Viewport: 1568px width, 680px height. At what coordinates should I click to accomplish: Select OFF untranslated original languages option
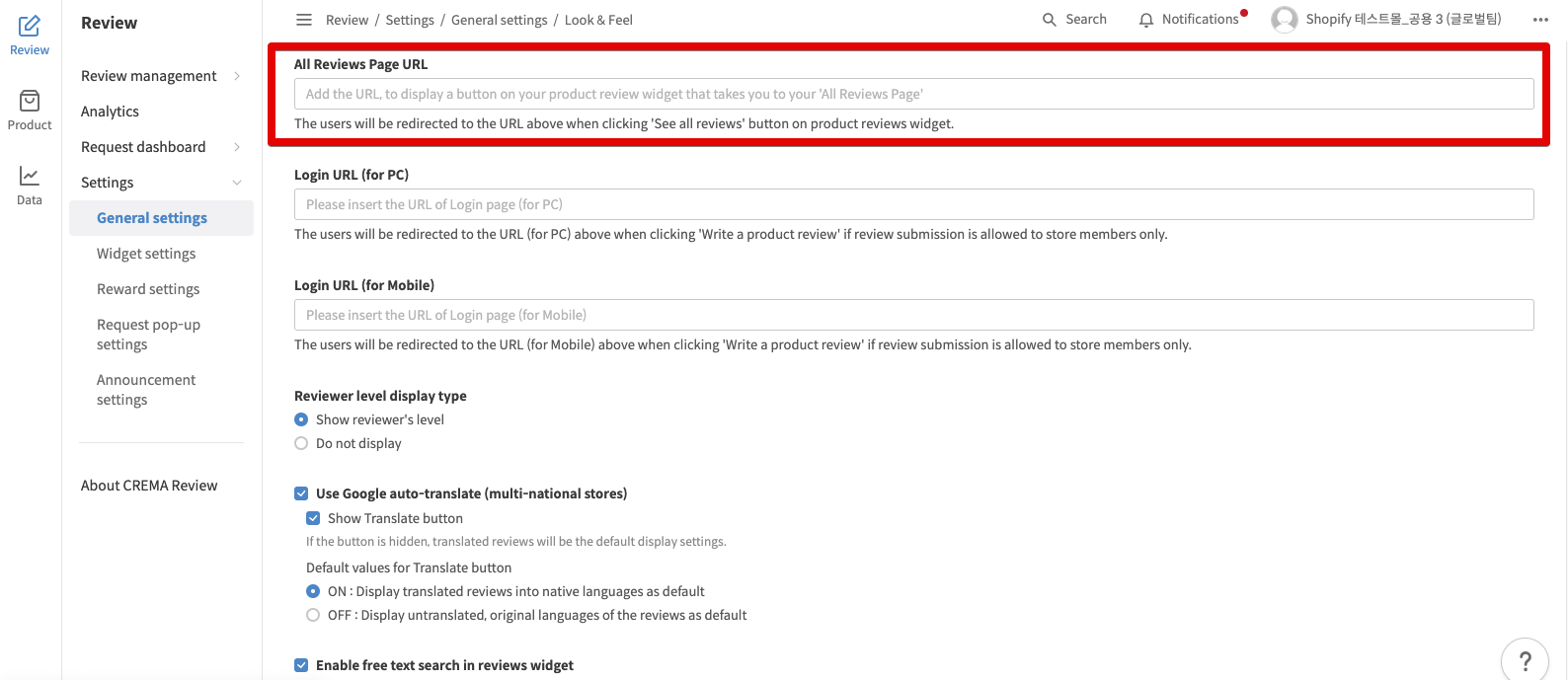(x=313, y=615)
